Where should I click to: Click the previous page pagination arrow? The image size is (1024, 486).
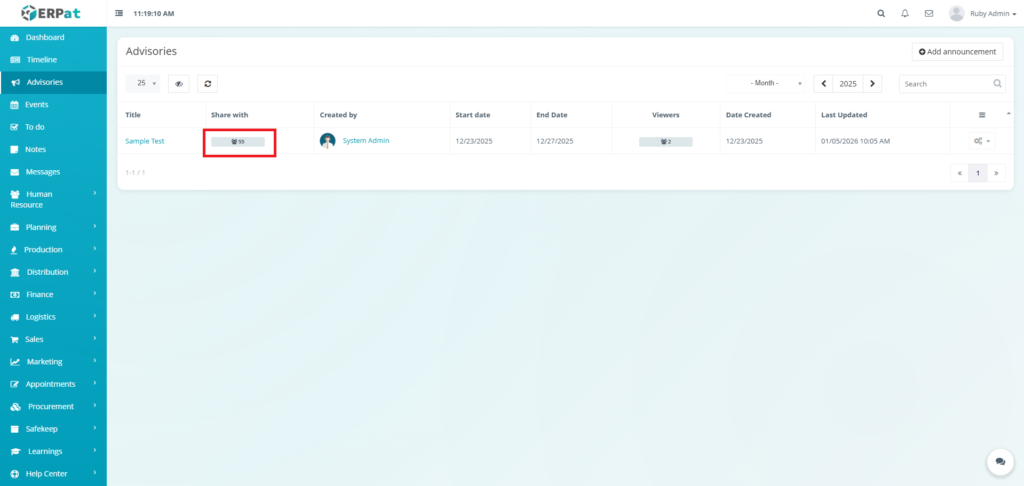tap(959, 173)
